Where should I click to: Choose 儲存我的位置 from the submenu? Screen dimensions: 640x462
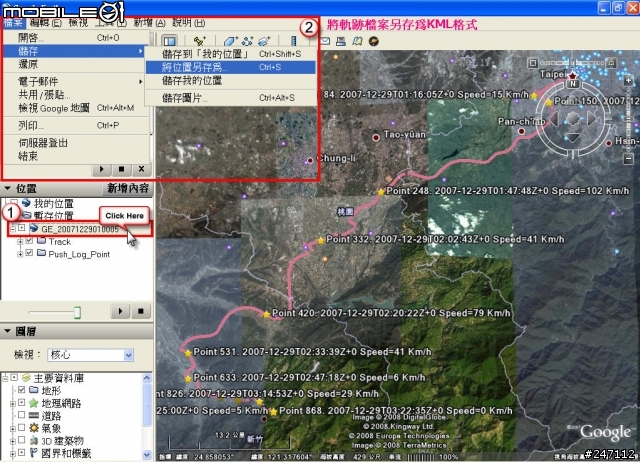[231, 80]
